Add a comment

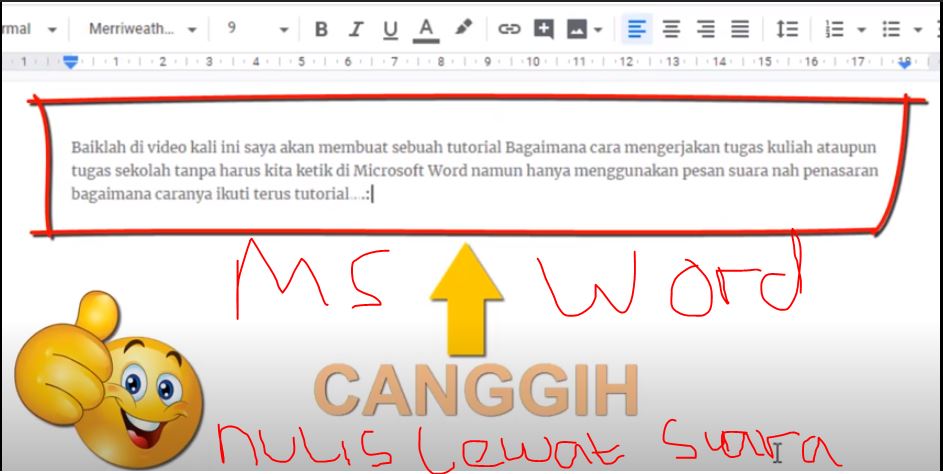(x=543, y=29)
